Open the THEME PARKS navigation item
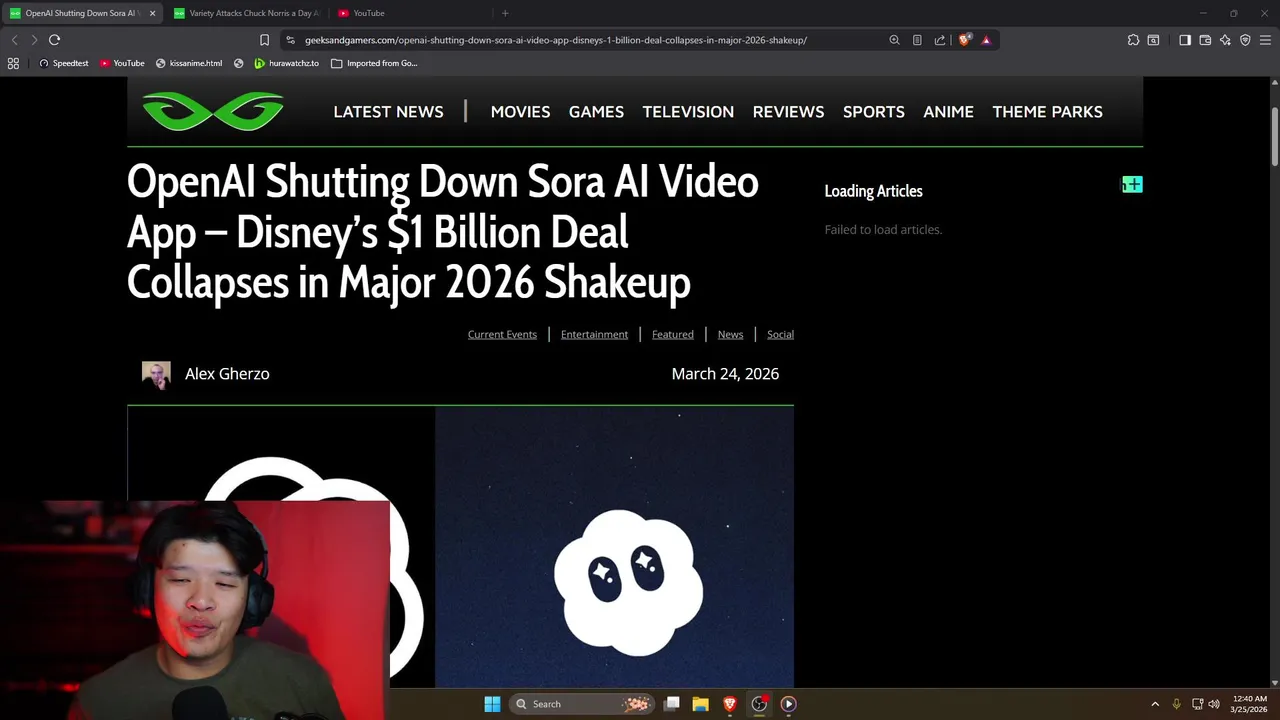1280x720 pixels. (x=1047, y=112)
